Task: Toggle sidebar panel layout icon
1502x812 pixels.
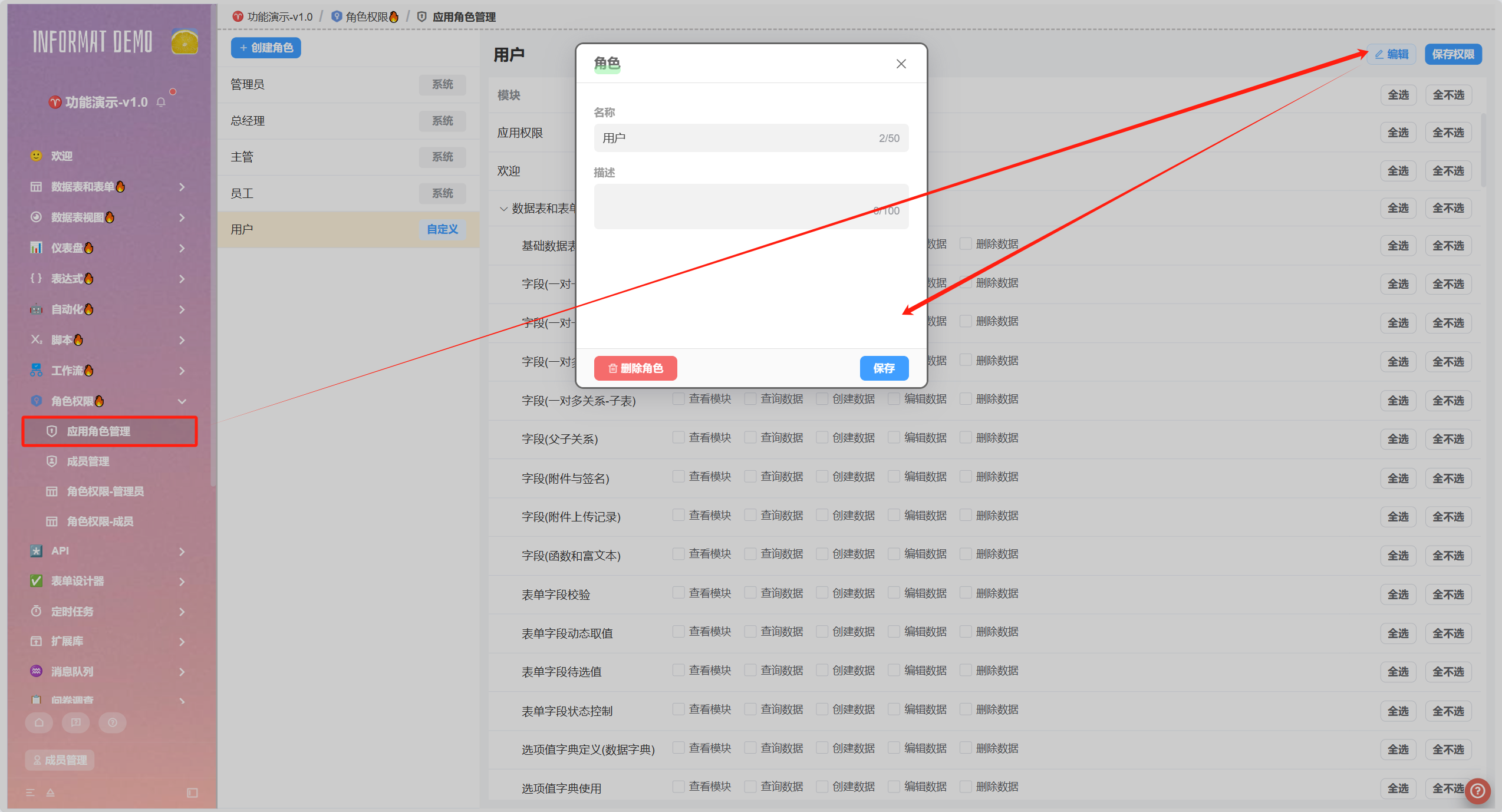Action: pos(192,793)
